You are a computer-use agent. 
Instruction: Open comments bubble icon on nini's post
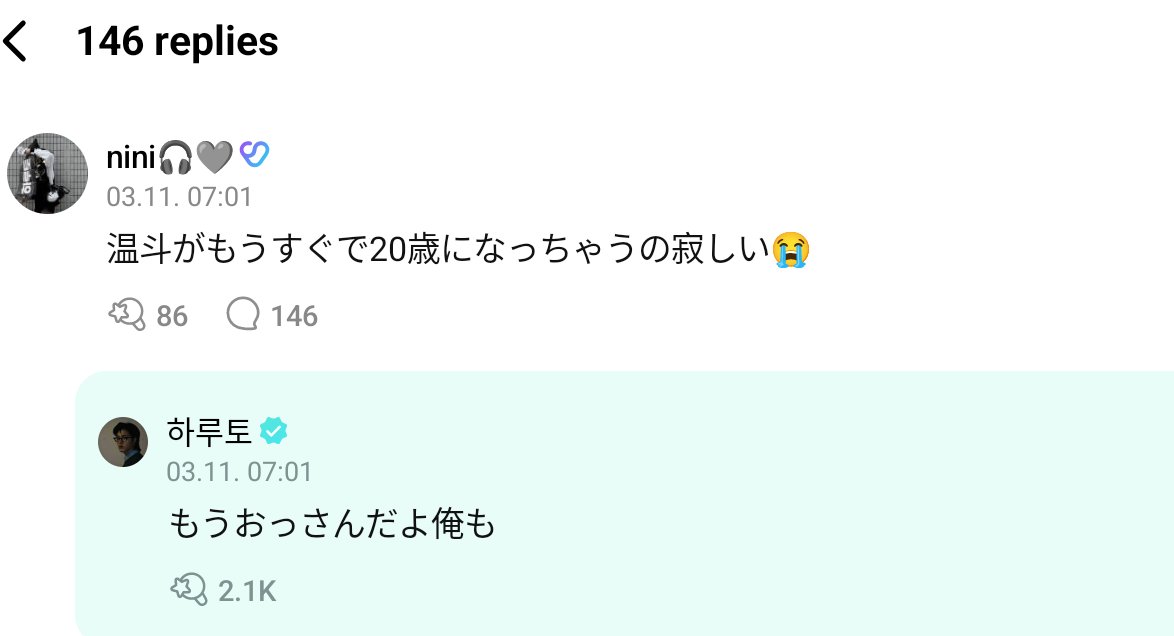[243, 314]
